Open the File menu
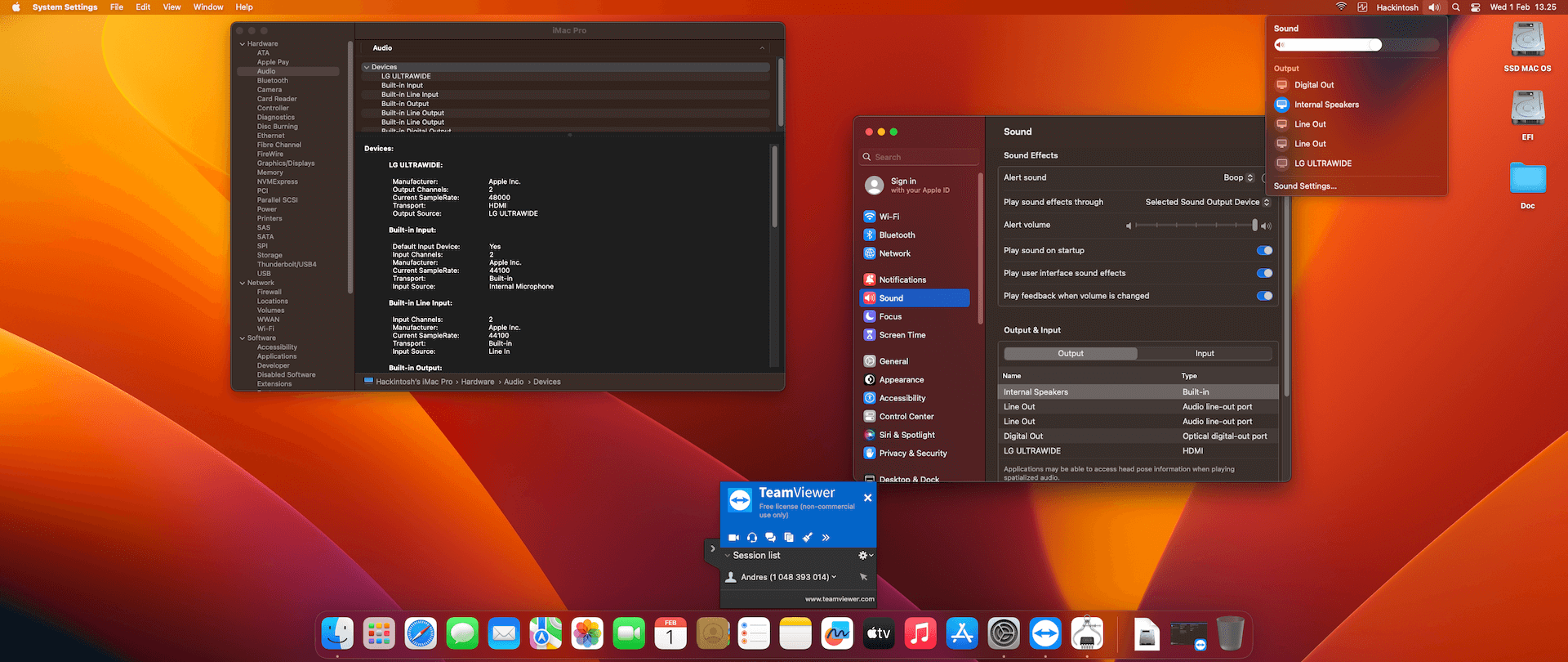 [117, 7]
